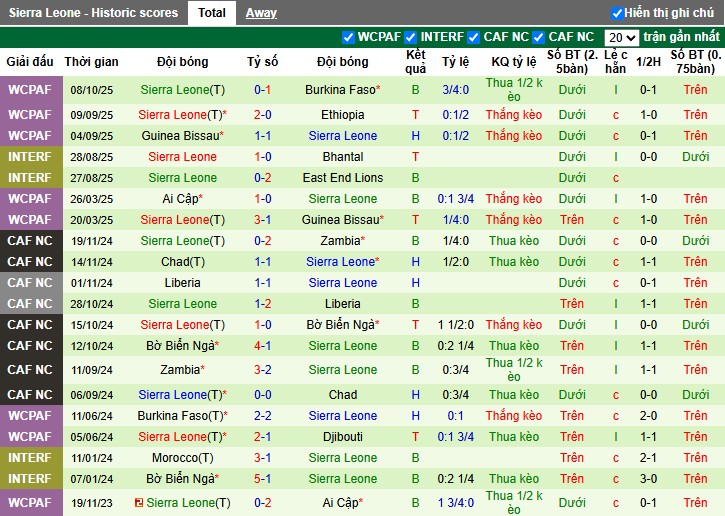Click the WCPAF badge on the 08/10/25 row

coord(30,90)
